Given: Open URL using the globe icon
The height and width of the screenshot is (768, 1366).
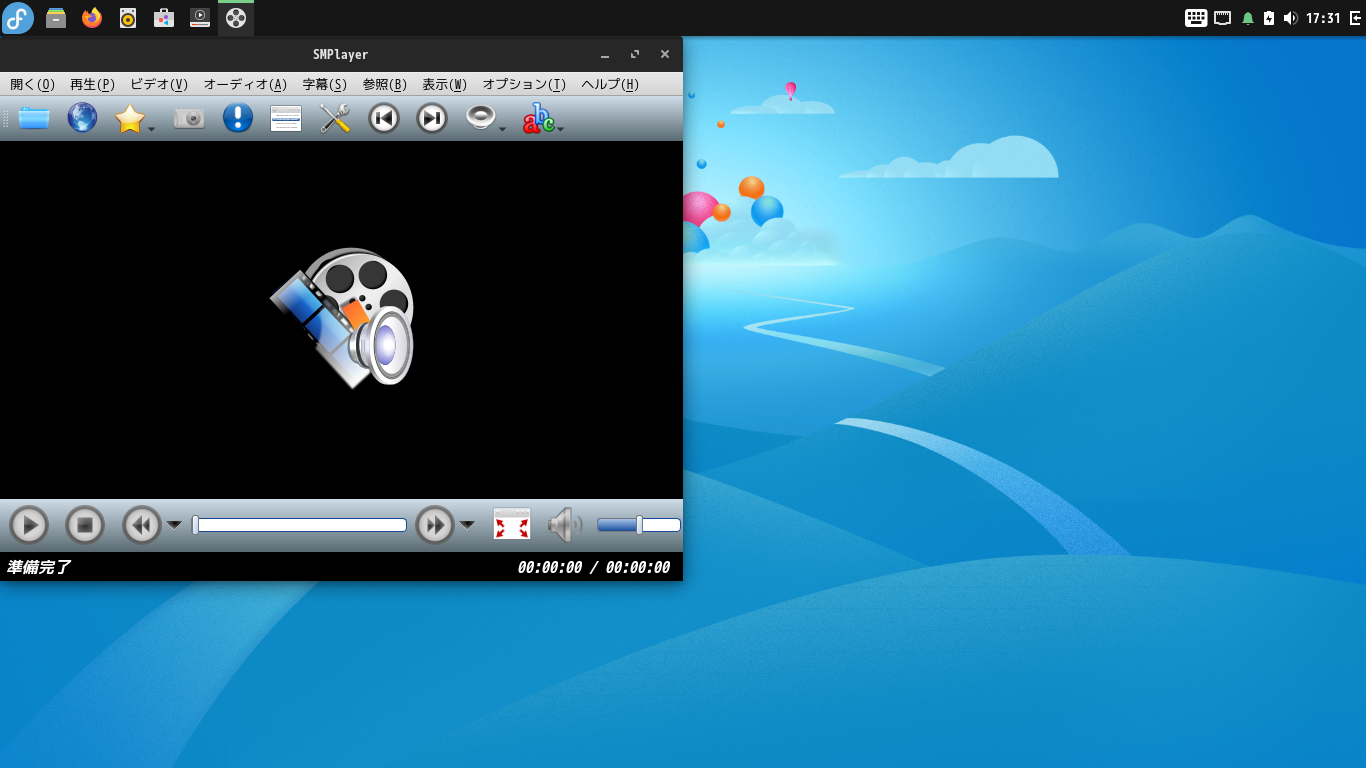Looking at the screenshot, I should [x=82, y=118].
